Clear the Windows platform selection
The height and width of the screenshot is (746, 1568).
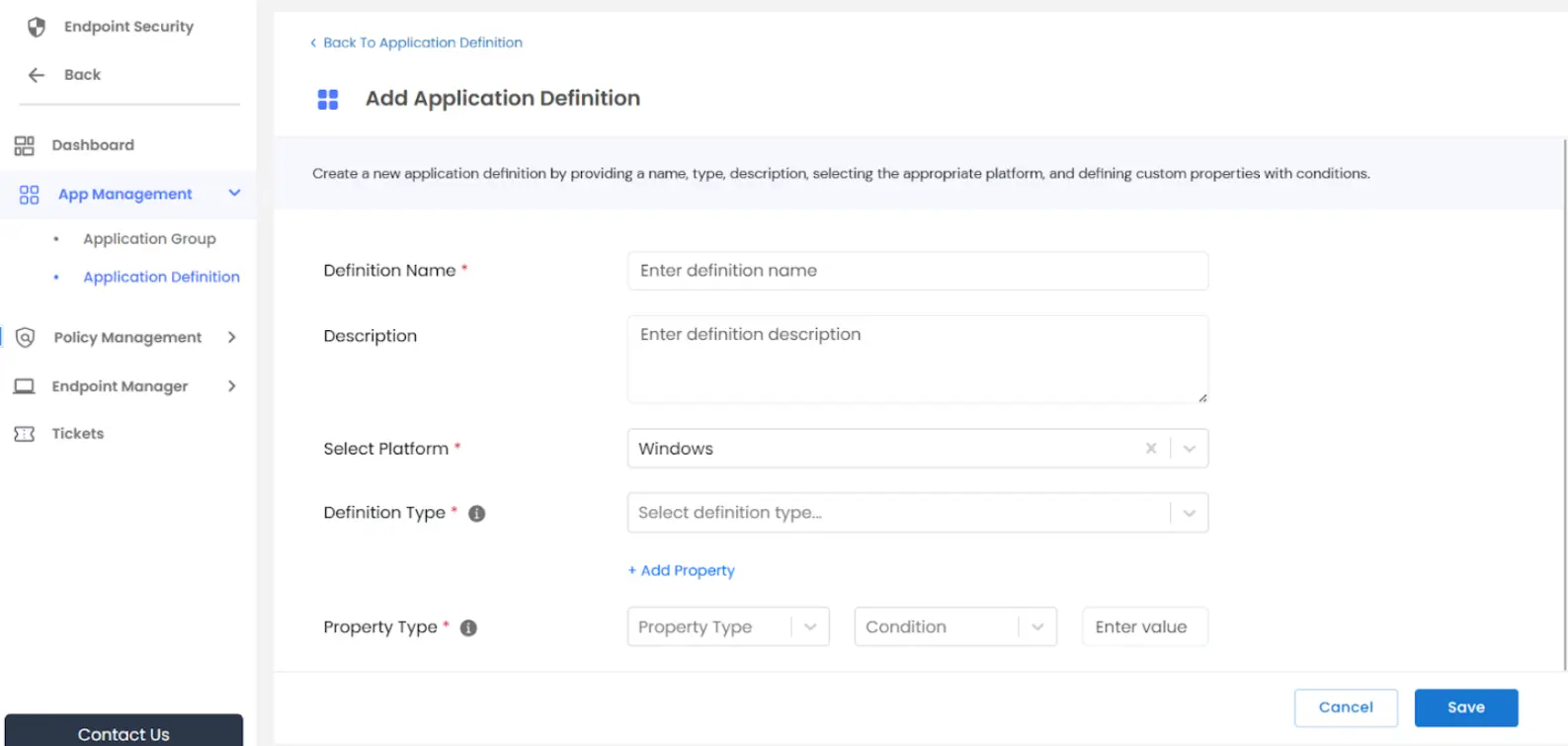(x=1151, y=449)
